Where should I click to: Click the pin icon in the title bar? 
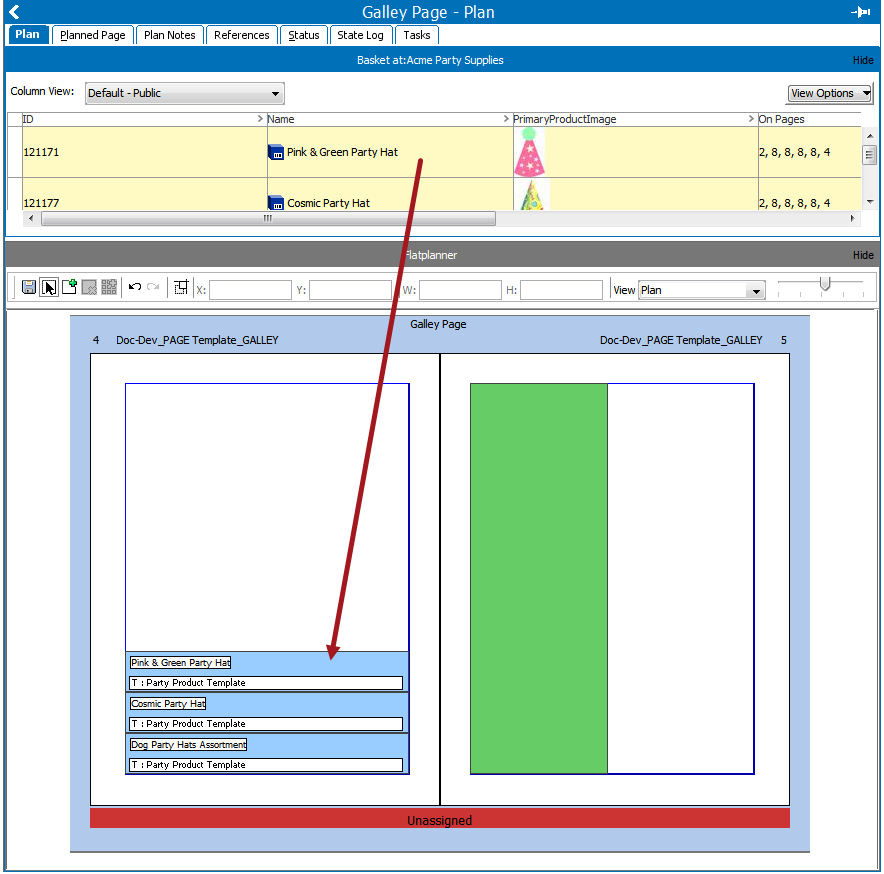(861, 12)
